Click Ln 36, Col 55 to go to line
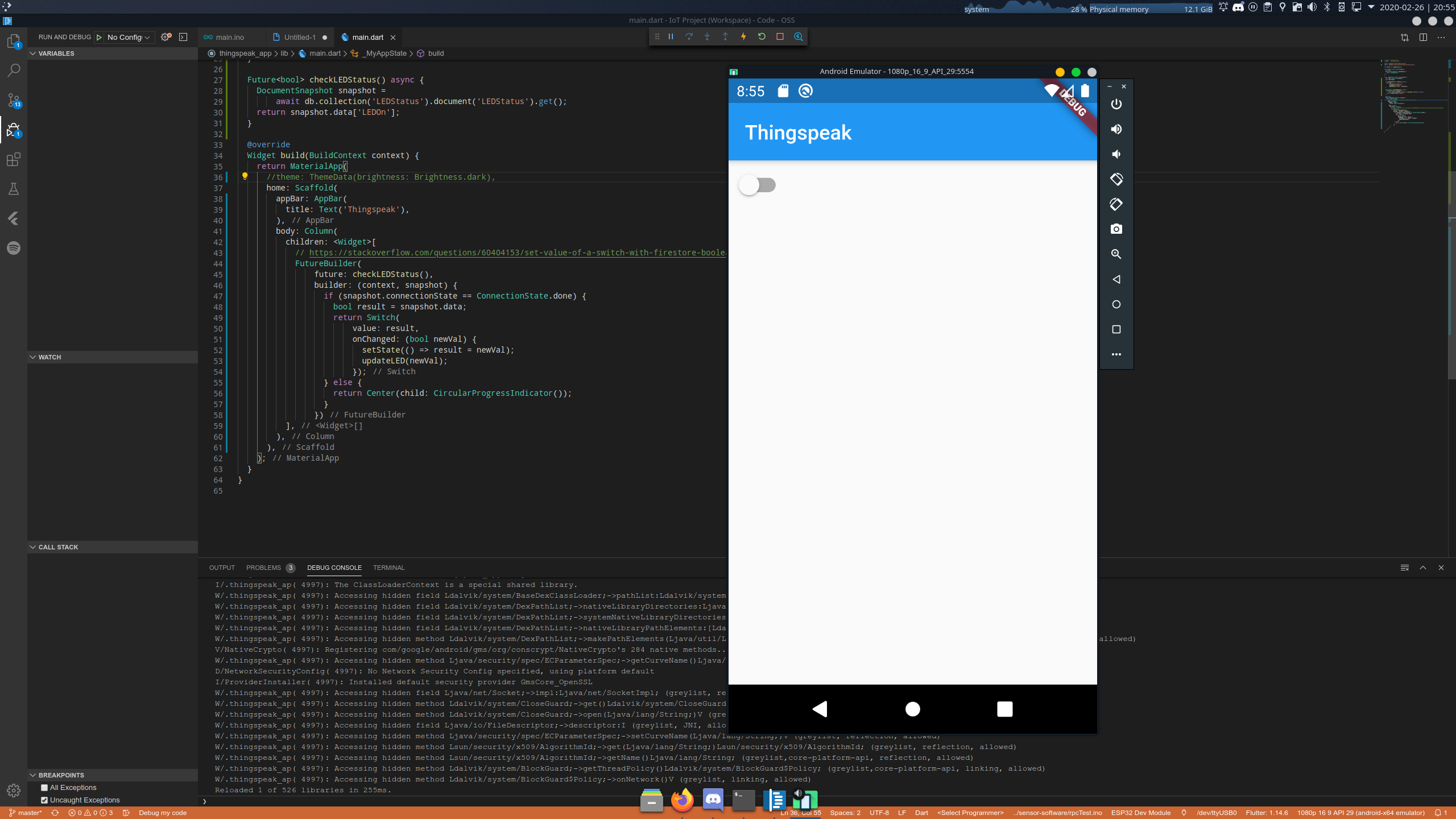Image resolution: width=1456 pixels, height=819 pixels. [x=802, y=813]
